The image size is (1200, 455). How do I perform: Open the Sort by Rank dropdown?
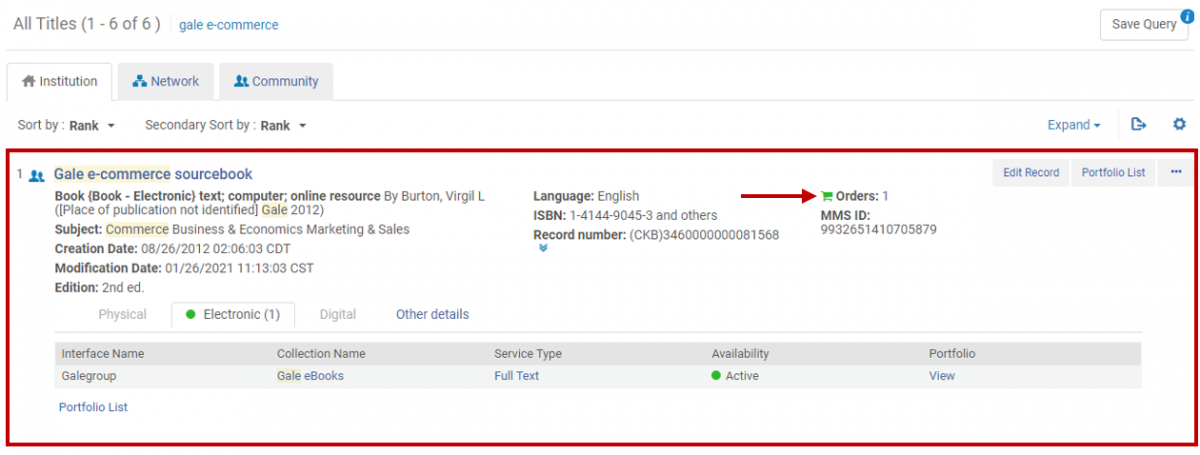tap(67, 126)
